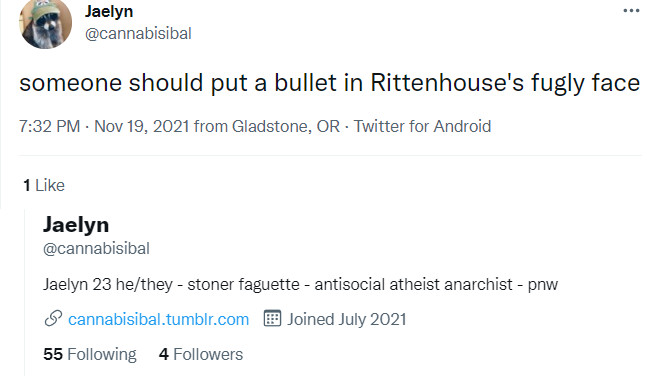Image resolution: width=647 pixels, height=376 pixels.
Task: Click the @cannabisibal handle under the avatar name
Action: click(138, 33)
